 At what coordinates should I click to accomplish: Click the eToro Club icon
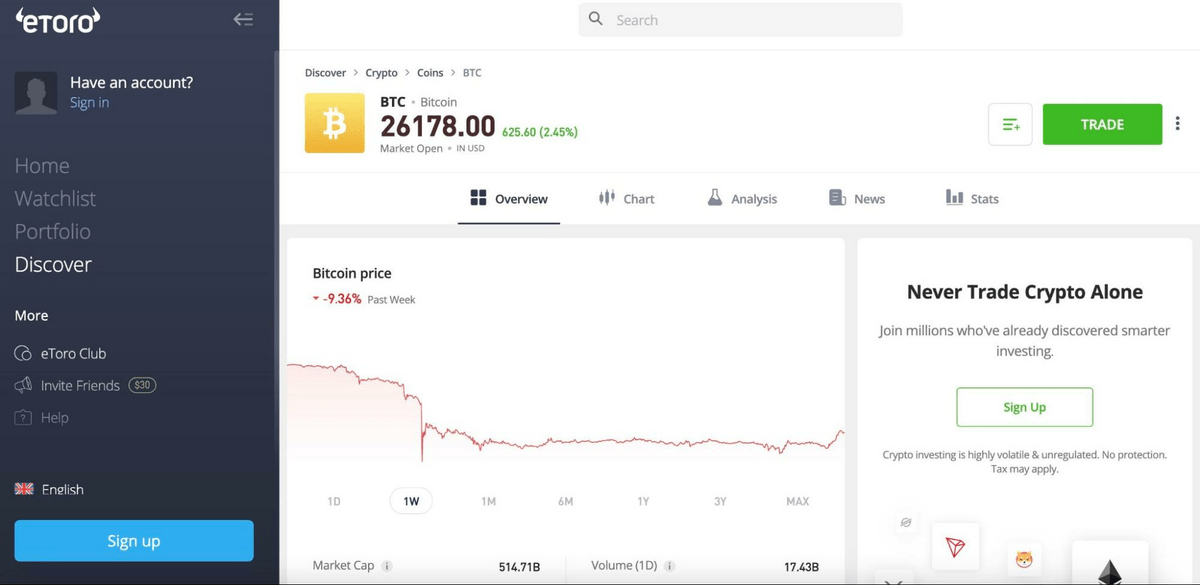23,353
